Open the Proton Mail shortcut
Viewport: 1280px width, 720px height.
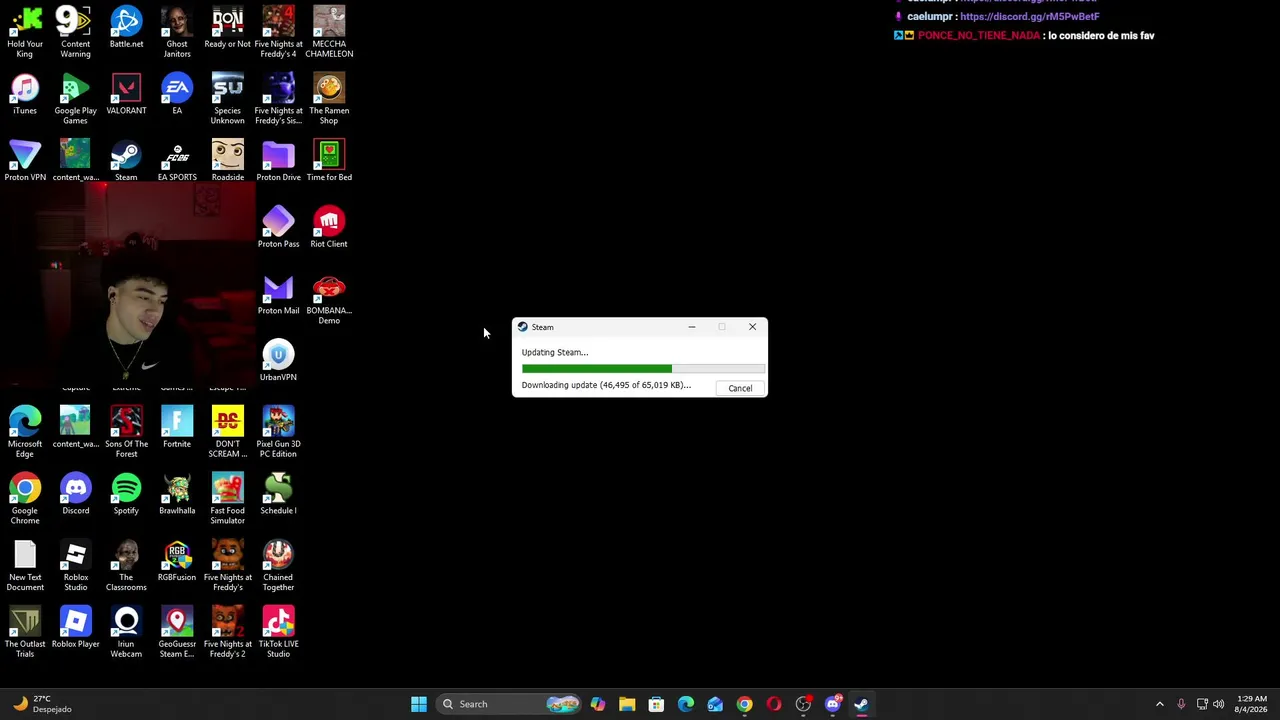click(278, 294)
